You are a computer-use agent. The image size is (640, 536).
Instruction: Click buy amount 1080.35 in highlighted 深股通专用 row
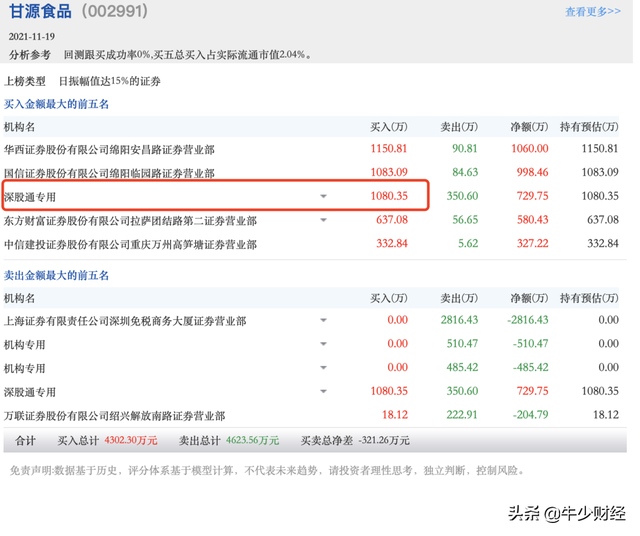(389, 196)
